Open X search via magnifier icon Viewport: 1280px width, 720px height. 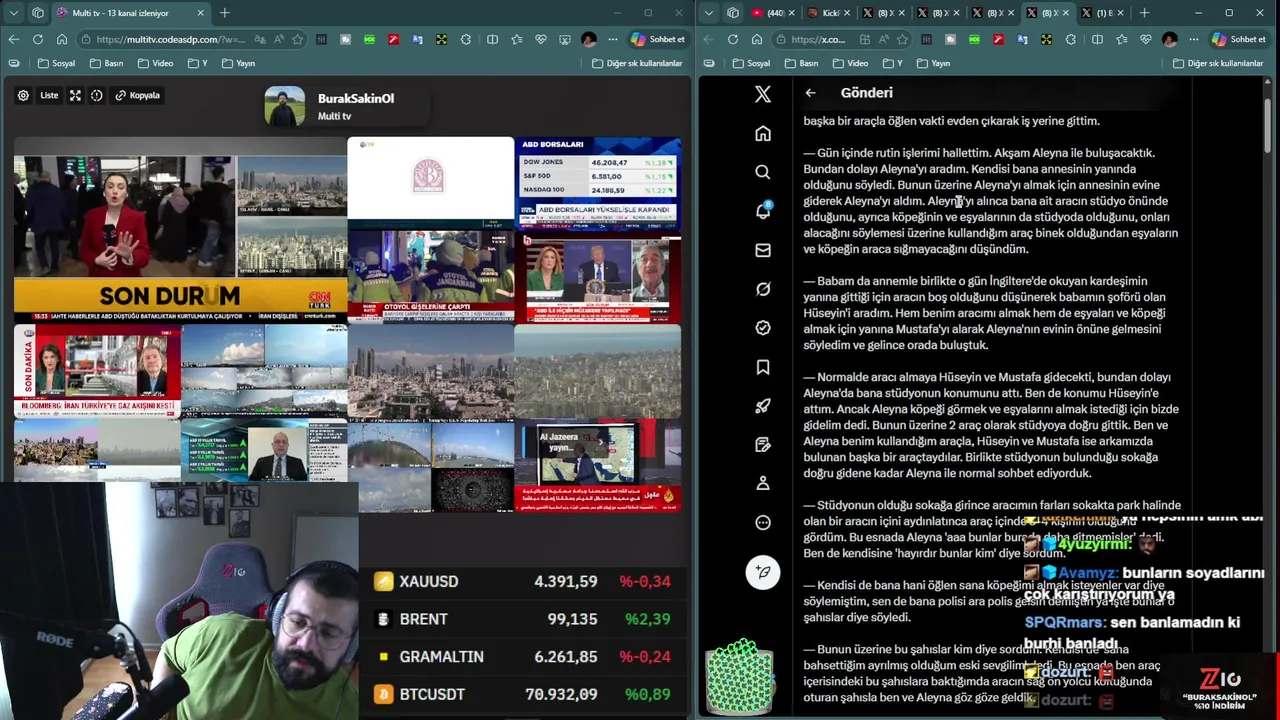tap(763, 172)
